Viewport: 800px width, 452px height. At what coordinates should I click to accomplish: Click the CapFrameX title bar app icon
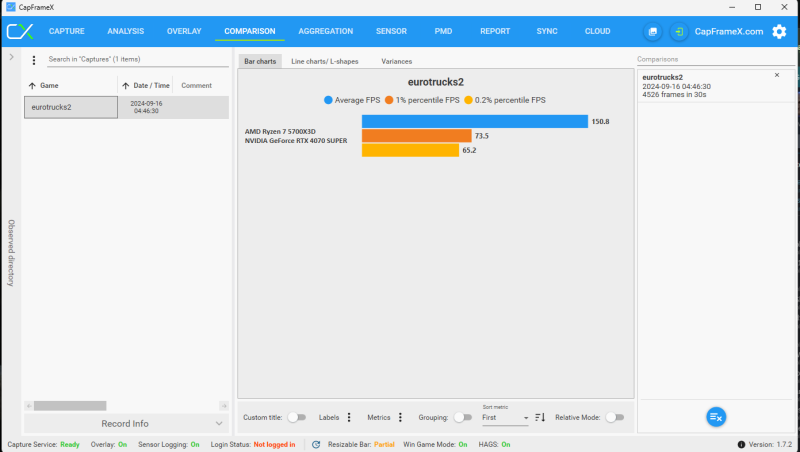click(11, 7)
